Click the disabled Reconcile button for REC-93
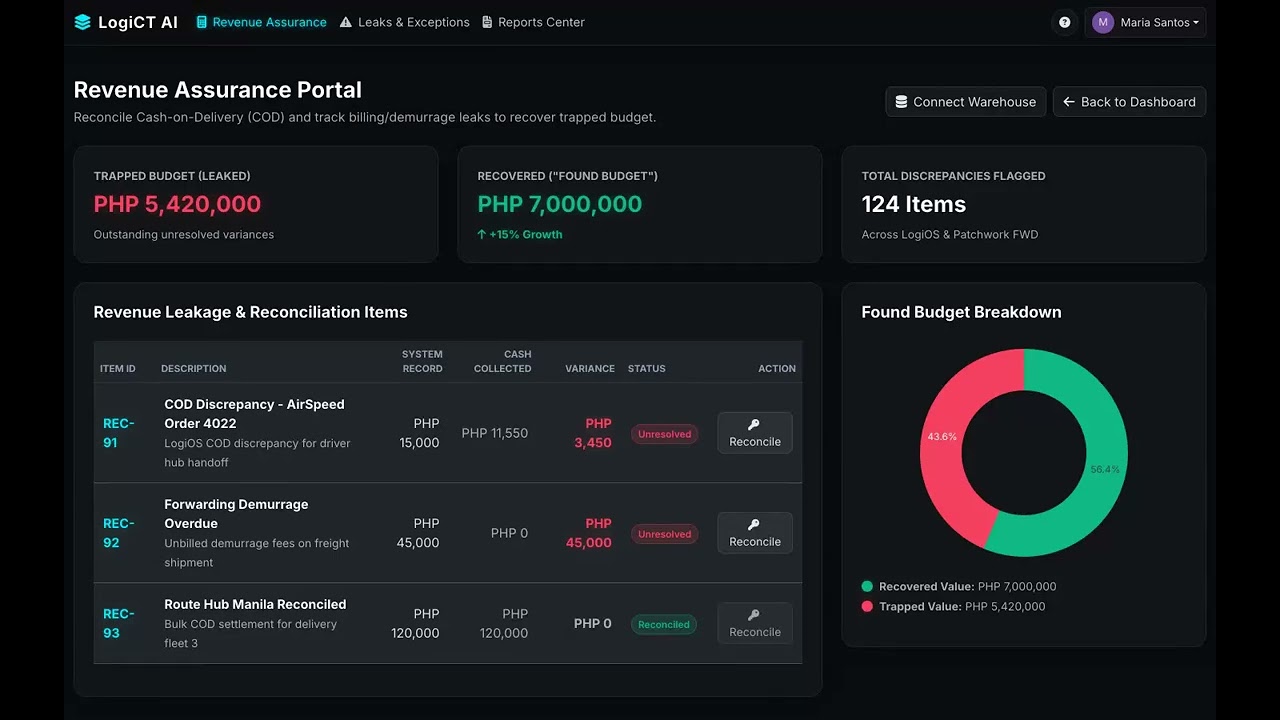Image resolution: width=1280 pixels, height=720 pixels. point(755,623)
